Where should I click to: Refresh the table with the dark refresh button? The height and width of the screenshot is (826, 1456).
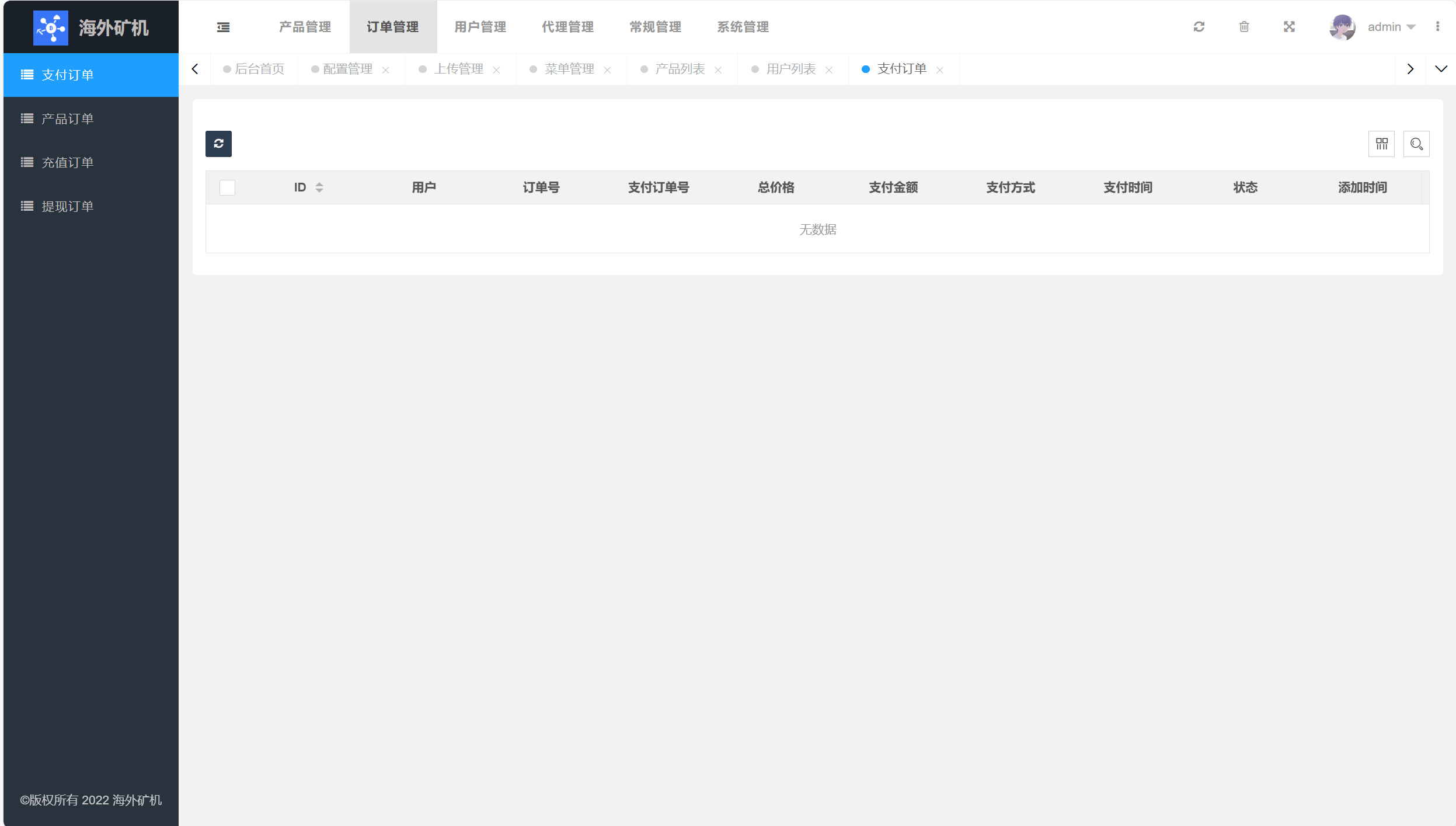[218, 144]
